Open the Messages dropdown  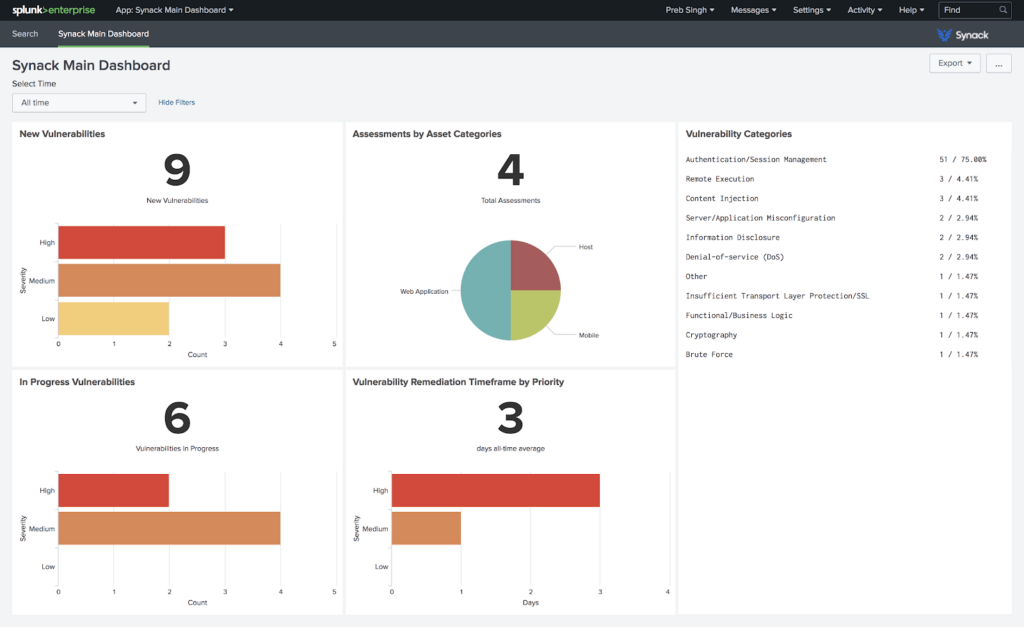pos(753,10)
